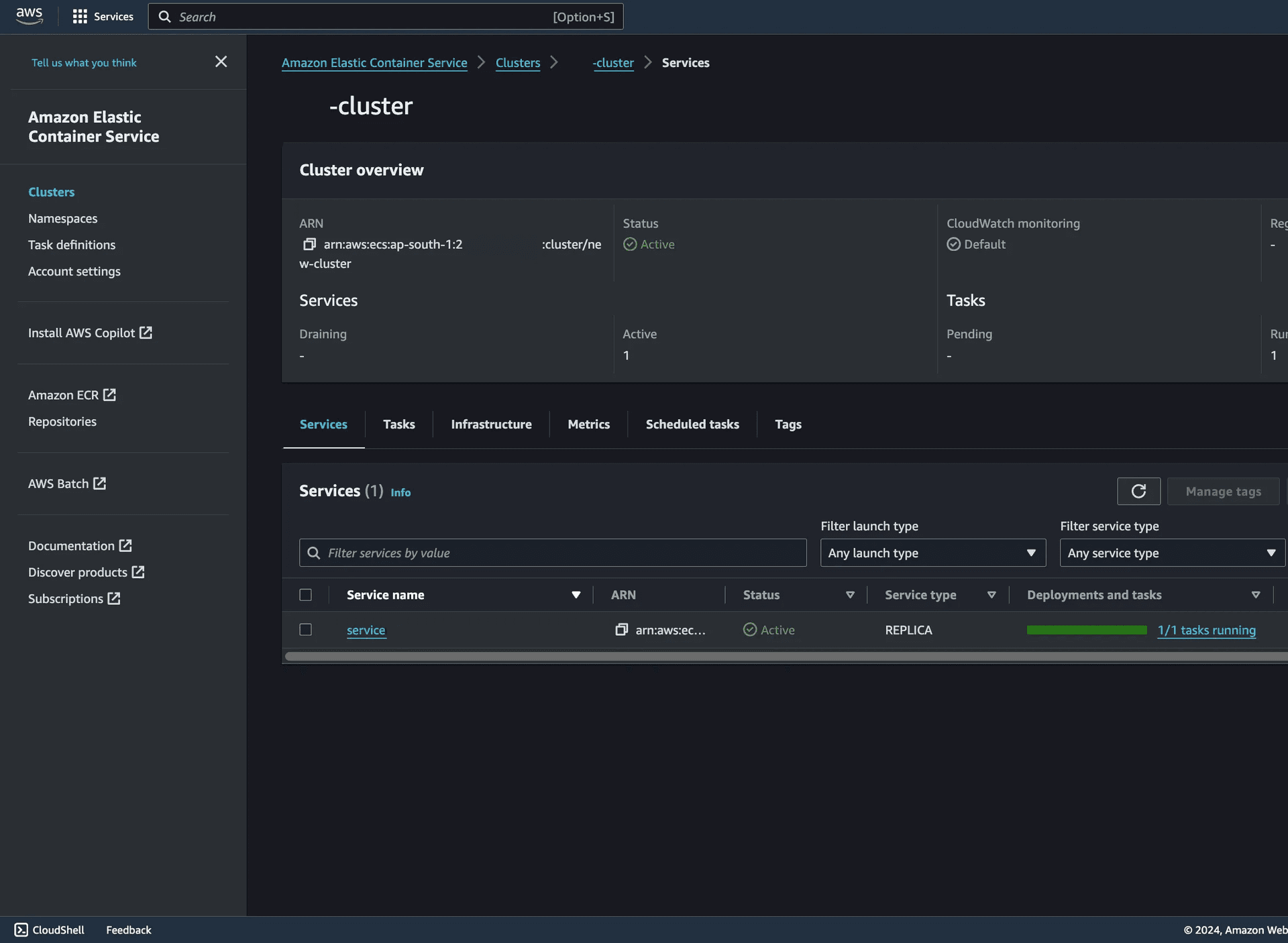Click the Filter services by value field

[553, 553]
